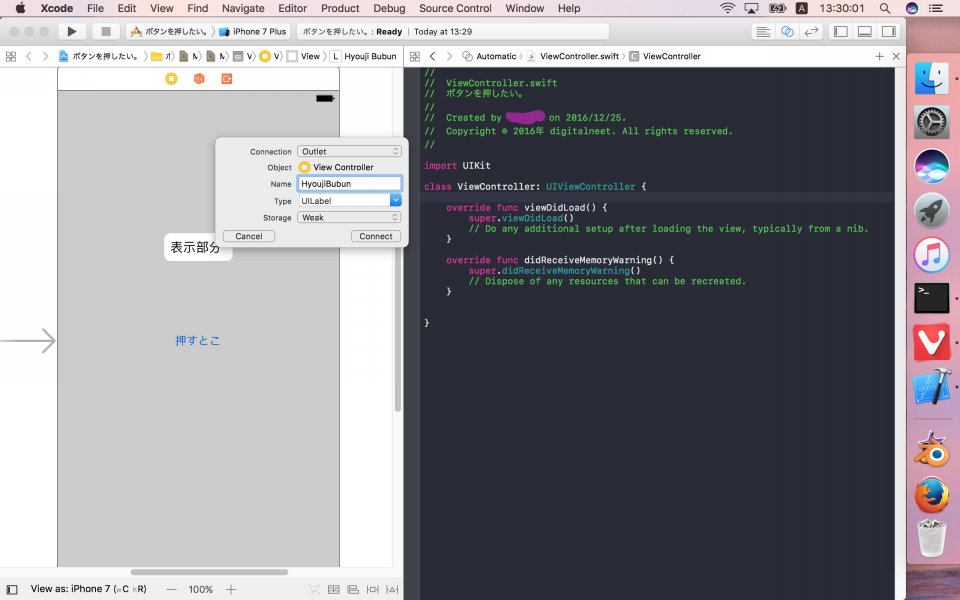
Task: Add a new assistant editor pane
Action: pos(879,56)
